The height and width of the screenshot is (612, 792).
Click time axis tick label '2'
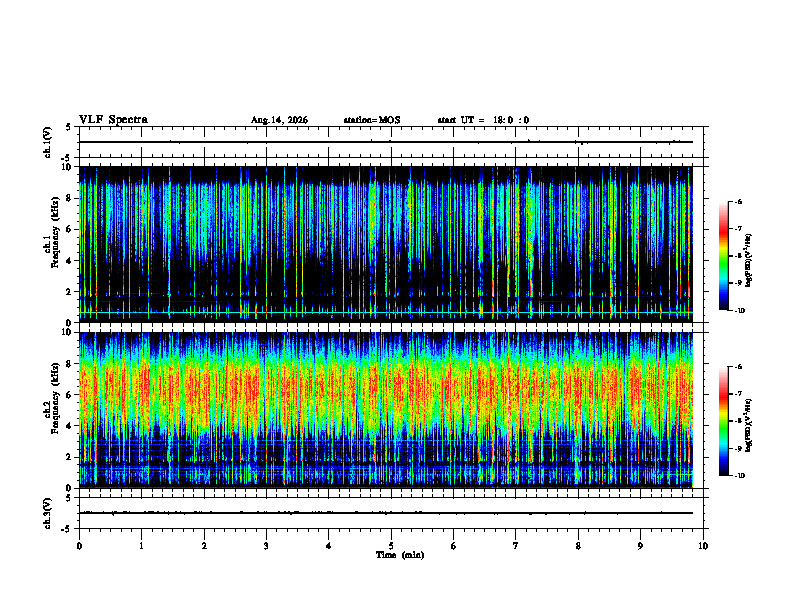click(204, 546)
